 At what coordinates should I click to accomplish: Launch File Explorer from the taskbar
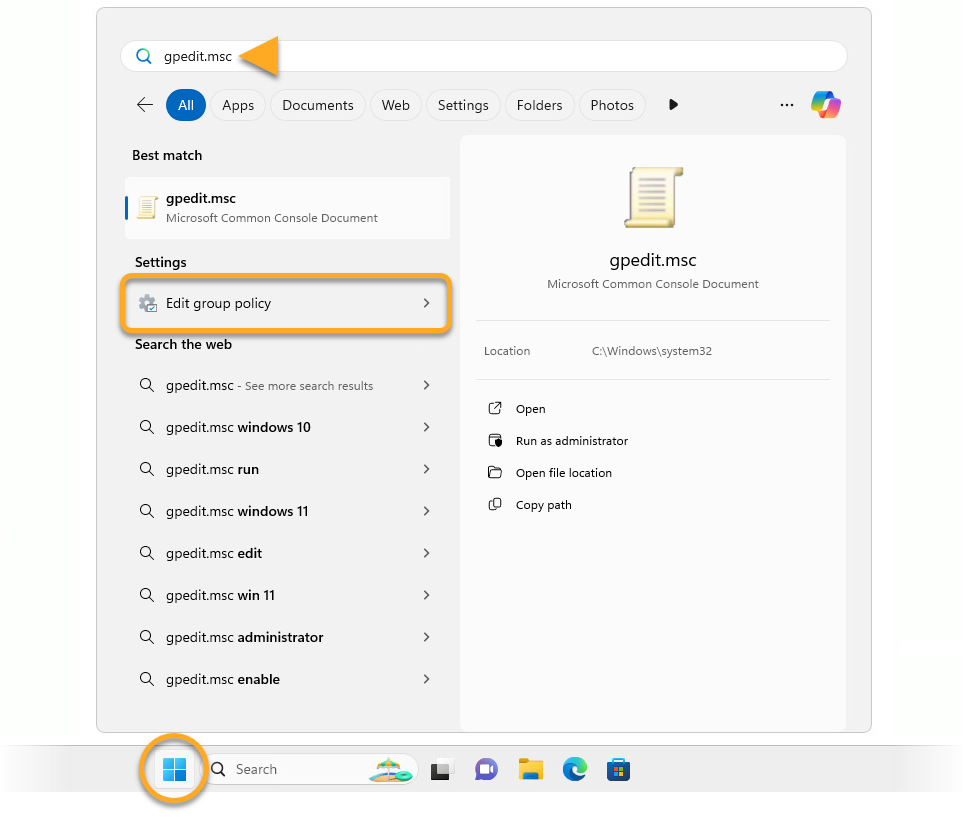(530, 769)
